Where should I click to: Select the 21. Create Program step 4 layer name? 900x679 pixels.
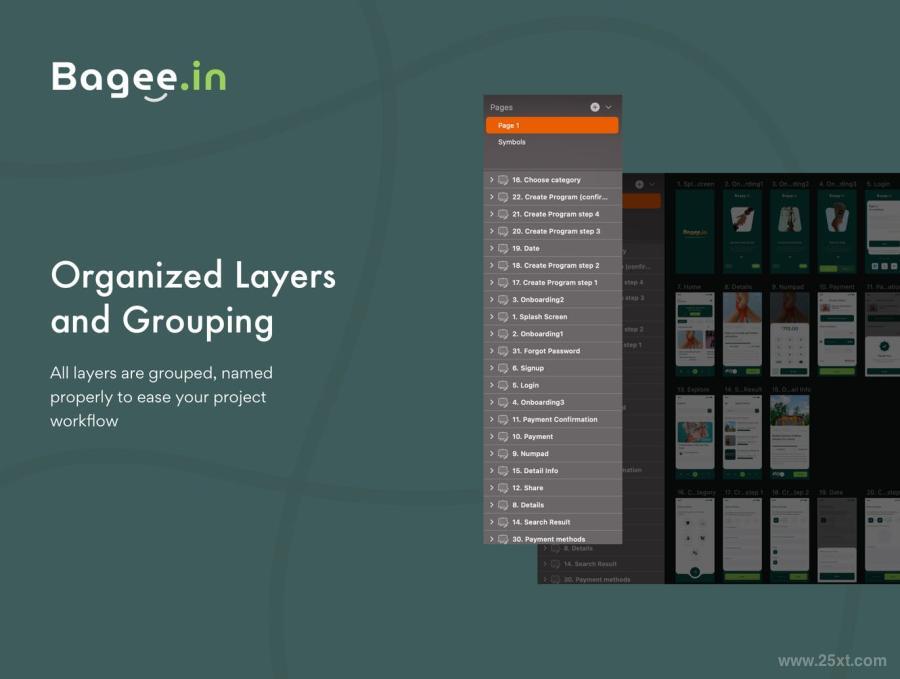click(555, 214)
